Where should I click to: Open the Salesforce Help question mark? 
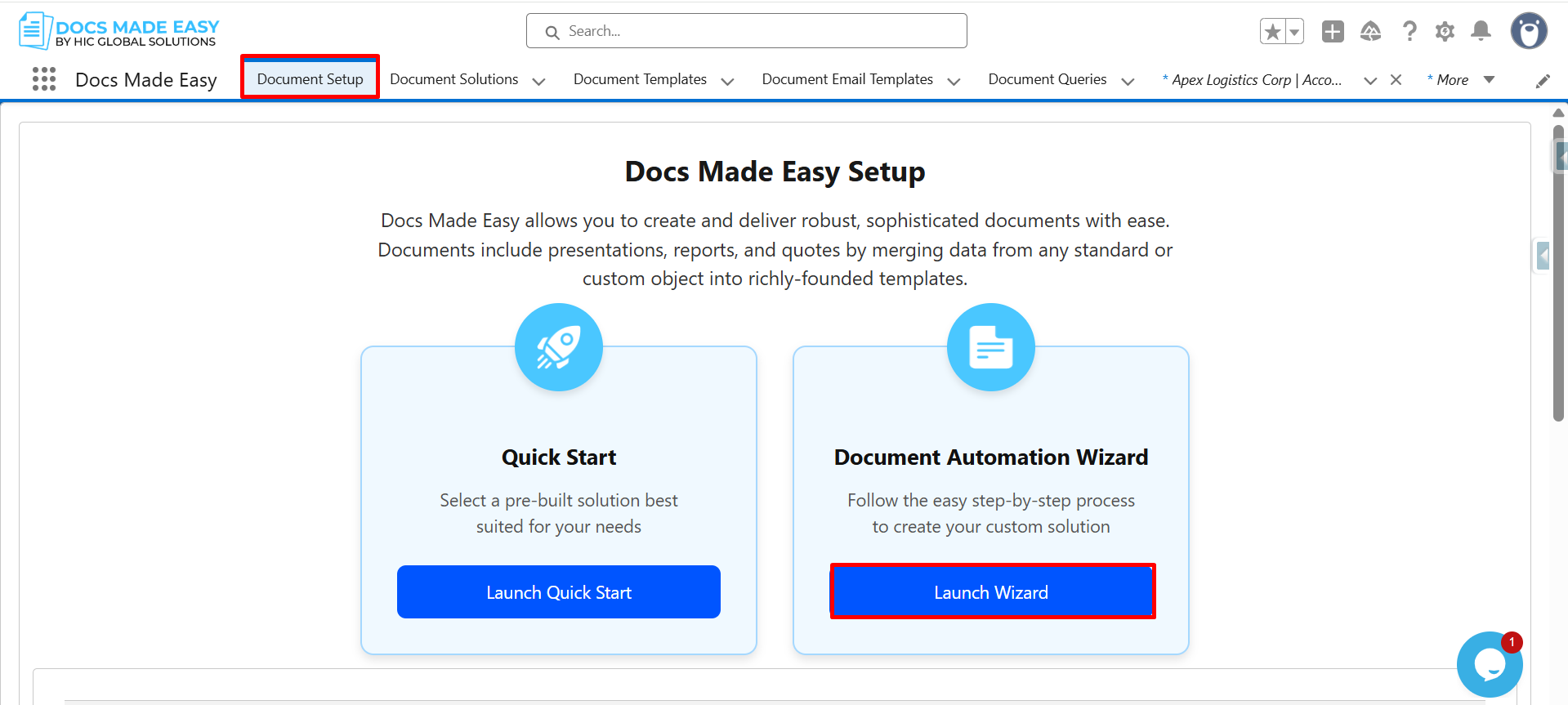click(x=1409, y=32)
